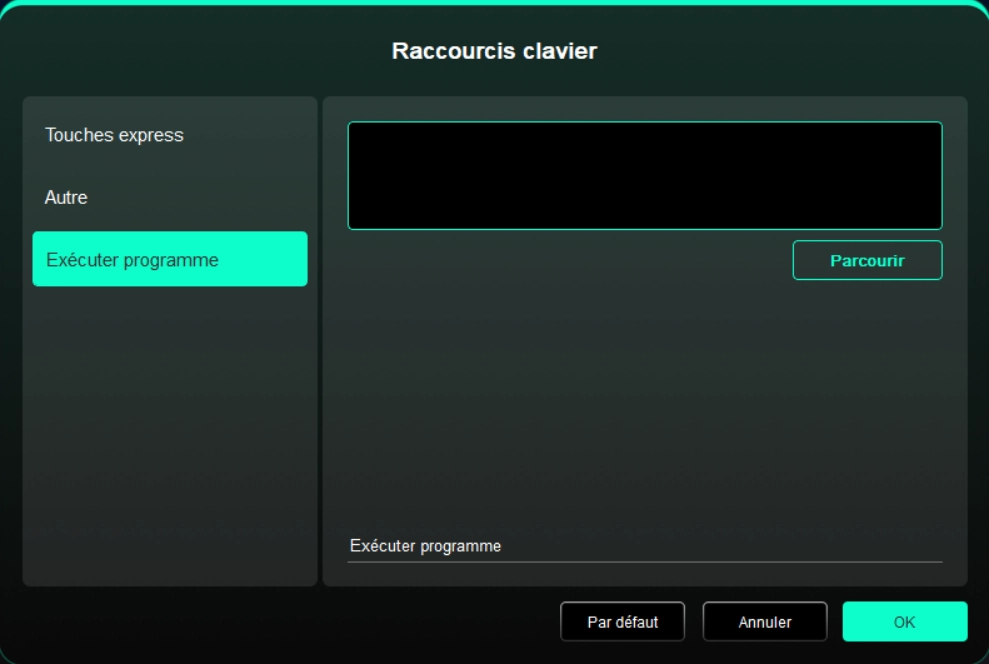Dismiss the dialog without saving changes

(764, 622)
